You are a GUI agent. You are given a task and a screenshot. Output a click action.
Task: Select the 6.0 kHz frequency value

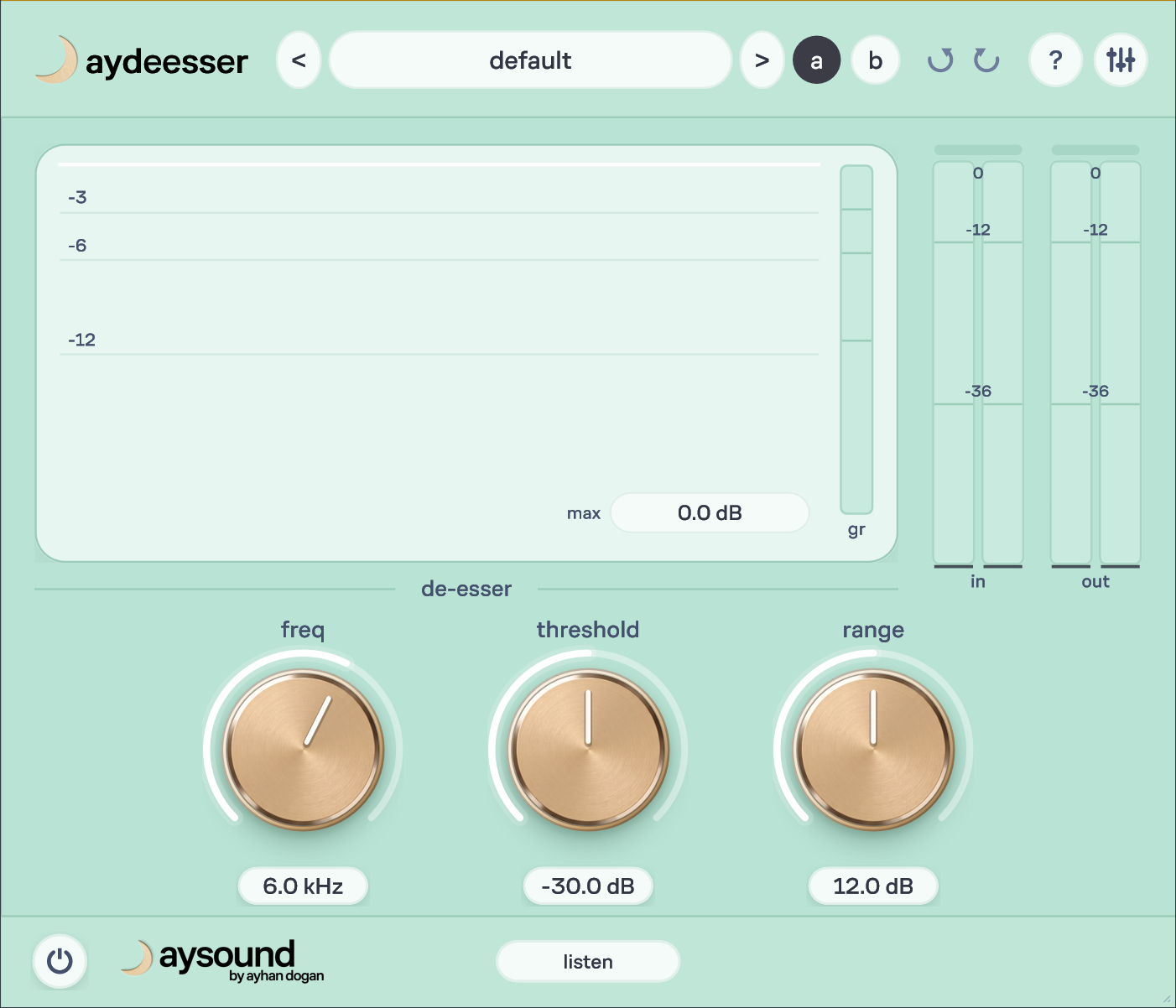pos(303,886)
